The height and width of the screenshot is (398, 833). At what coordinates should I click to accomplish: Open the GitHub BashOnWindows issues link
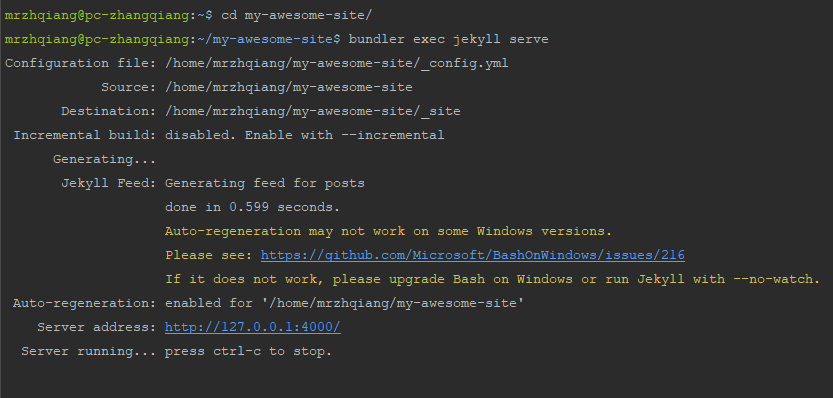[x=472, y=256]
